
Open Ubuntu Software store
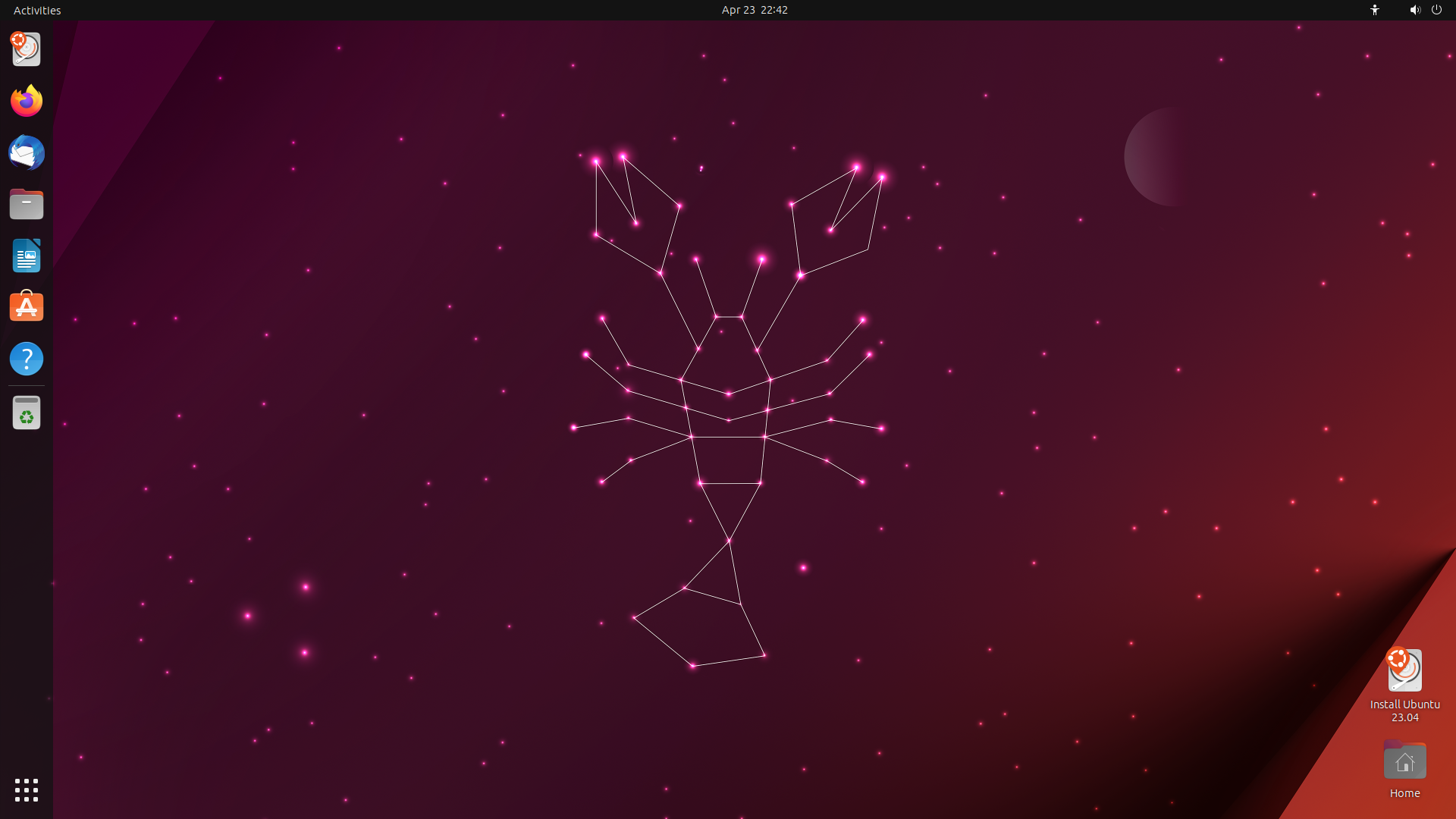26,306
